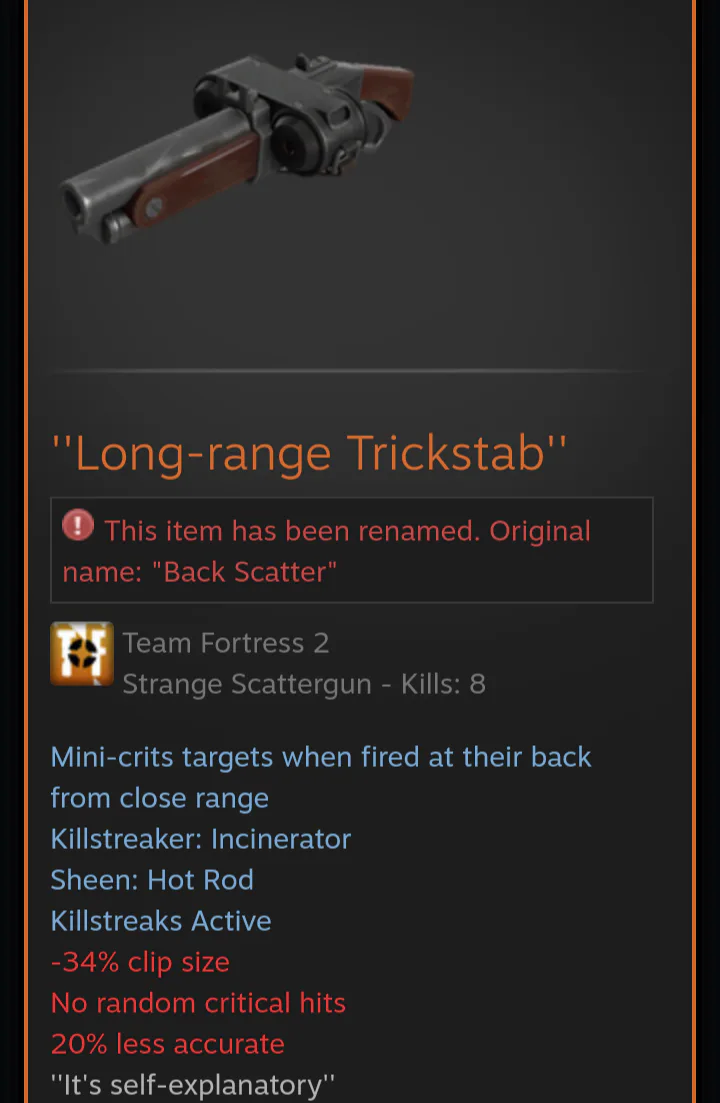Viewport: 720px width, 1103px height.
Task: Select the "Kills: 8" strange counter
Action: pos(443,684)
